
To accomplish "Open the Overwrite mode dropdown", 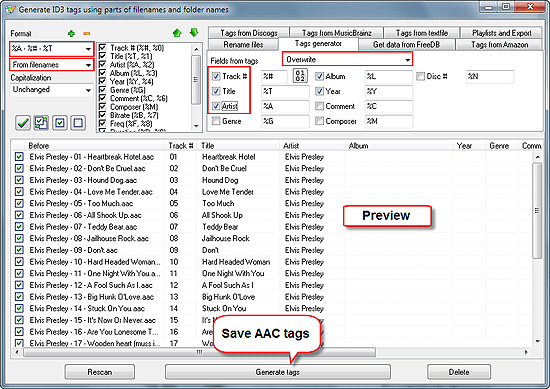I will [348, 59].
